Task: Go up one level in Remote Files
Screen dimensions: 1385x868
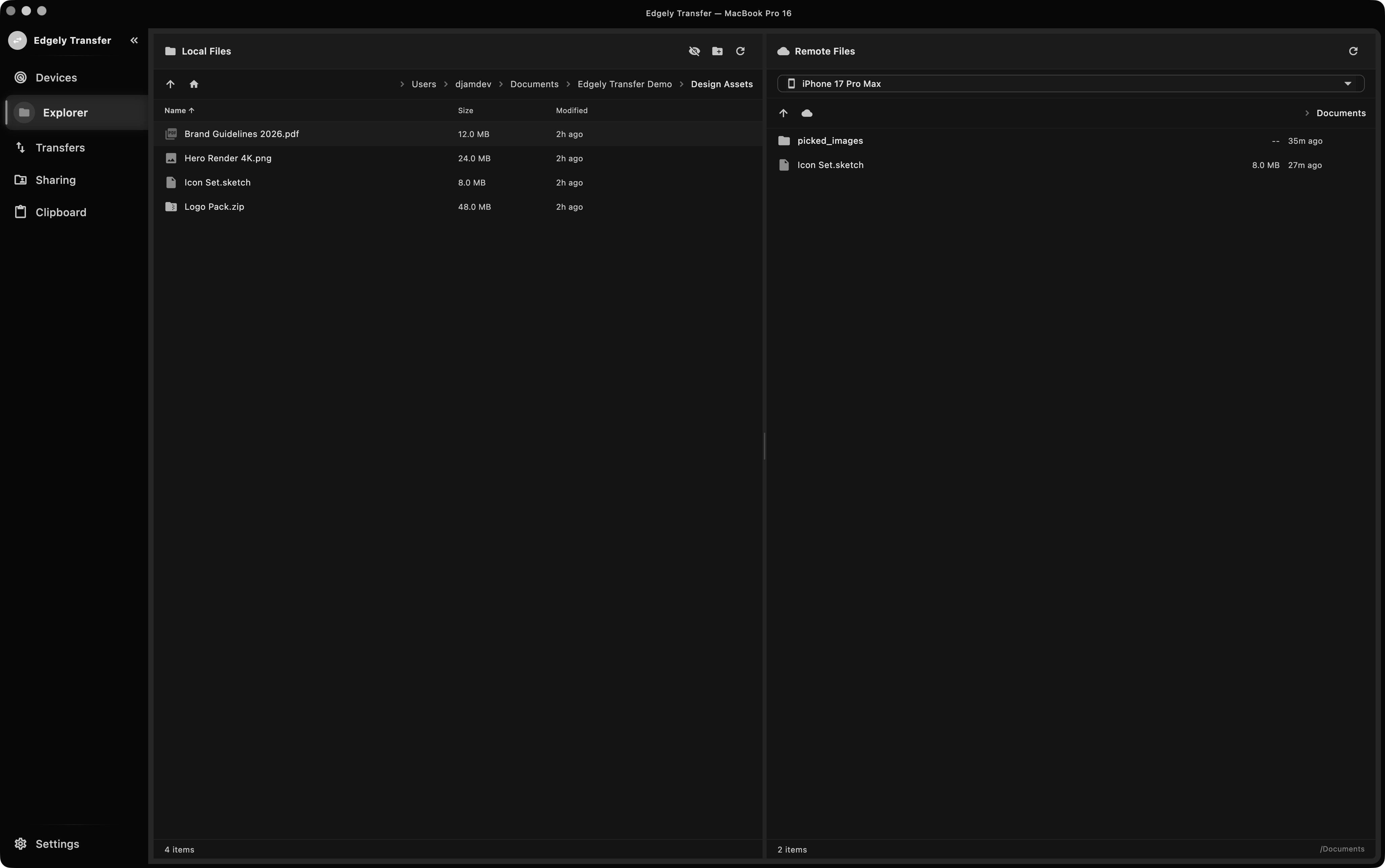Action: 783,113
